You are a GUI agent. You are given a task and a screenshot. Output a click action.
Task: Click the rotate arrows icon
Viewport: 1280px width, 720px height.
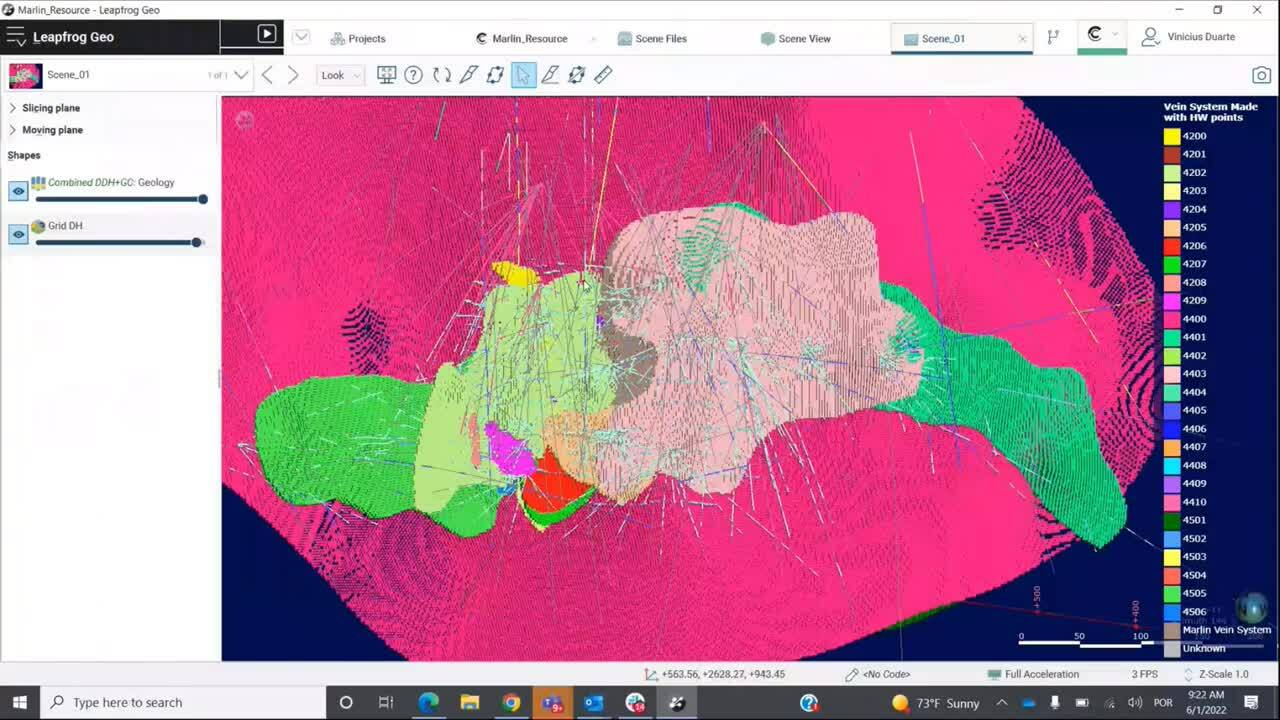click(x=442, y=75)
